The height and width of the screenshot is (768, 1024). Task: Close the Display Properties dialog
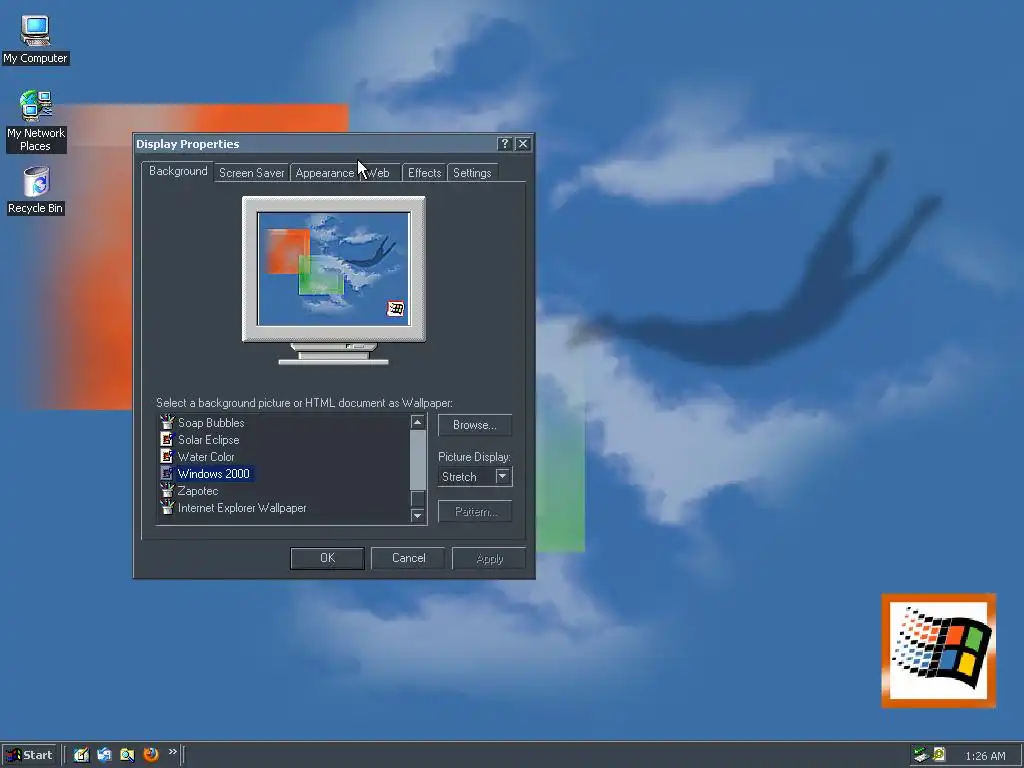(522, 144)
